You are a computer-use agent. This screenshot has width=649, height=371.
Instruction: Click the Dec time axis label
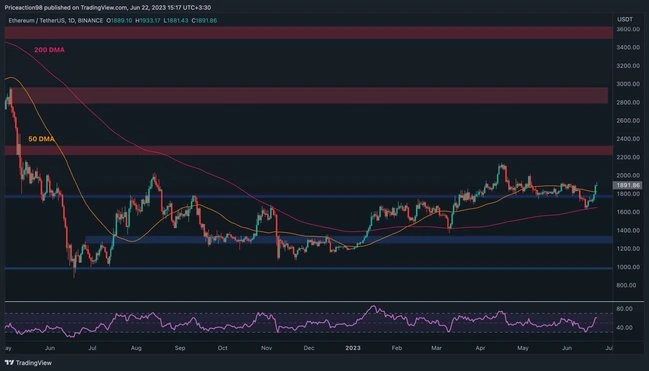click(x=309, y=348)
